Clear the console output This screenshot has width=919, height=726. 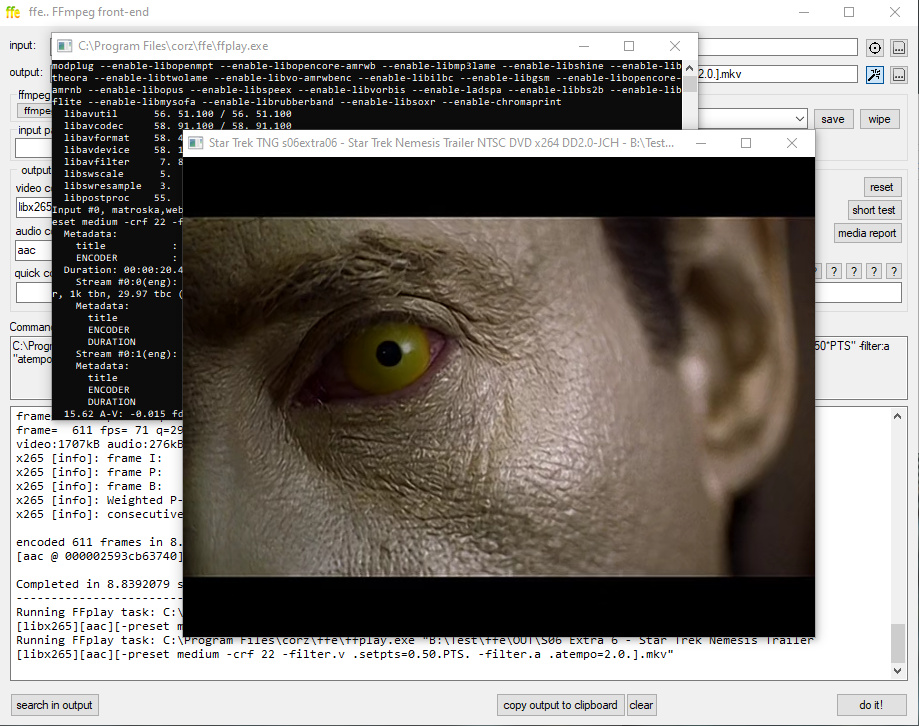pyautogui.click(x=641, y=705)
